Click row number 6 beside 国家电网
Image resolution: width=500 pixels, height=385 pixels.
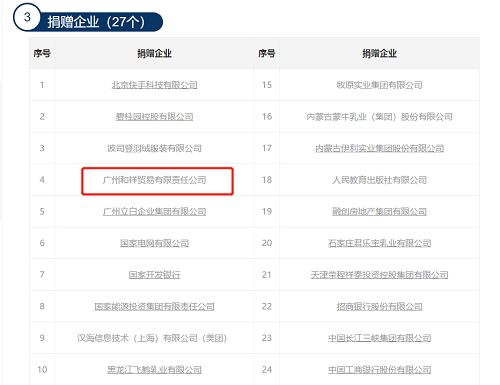[x=42, y=243]
